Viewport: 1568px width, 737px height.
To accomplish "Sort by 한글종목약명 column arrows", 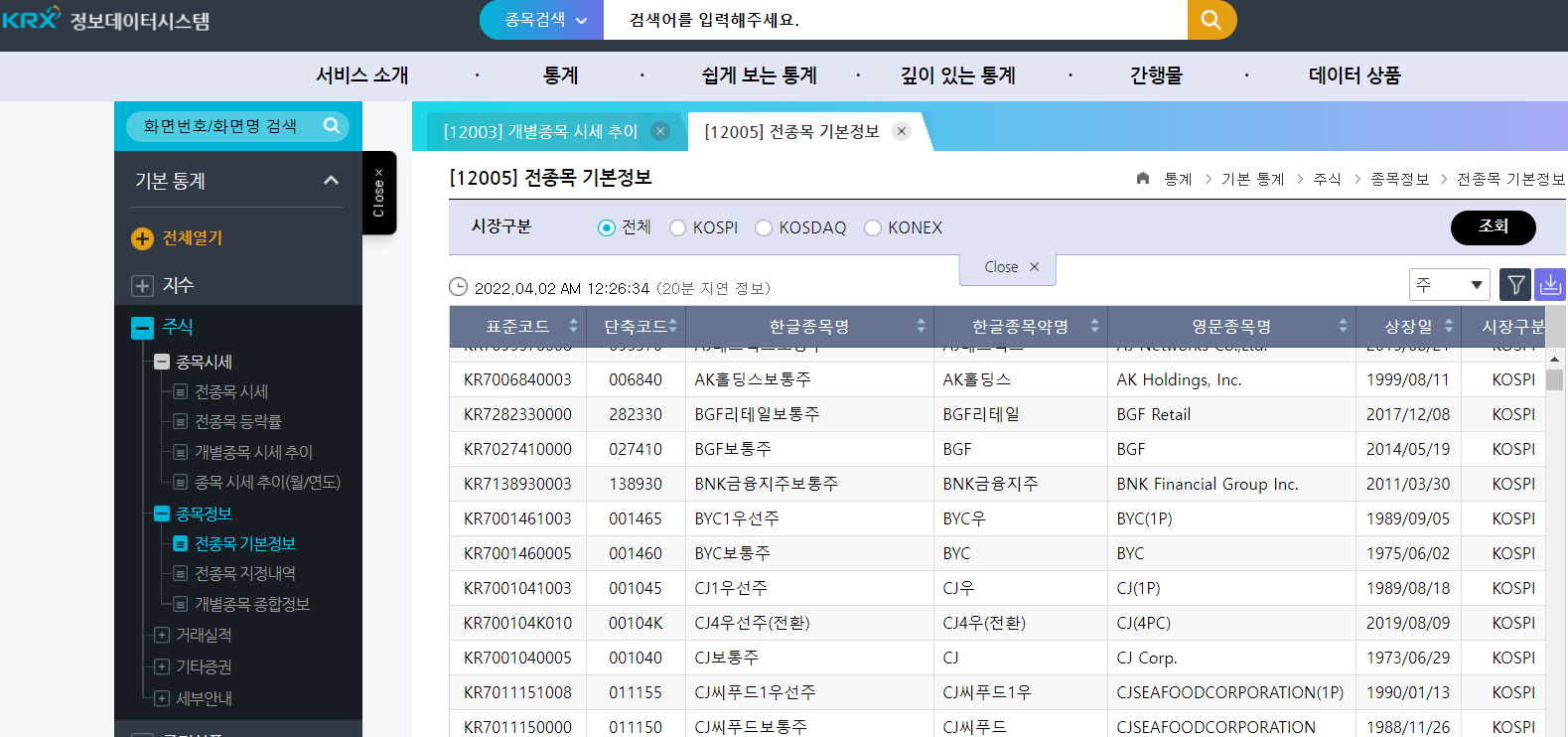I will [x=1094, y=326].
